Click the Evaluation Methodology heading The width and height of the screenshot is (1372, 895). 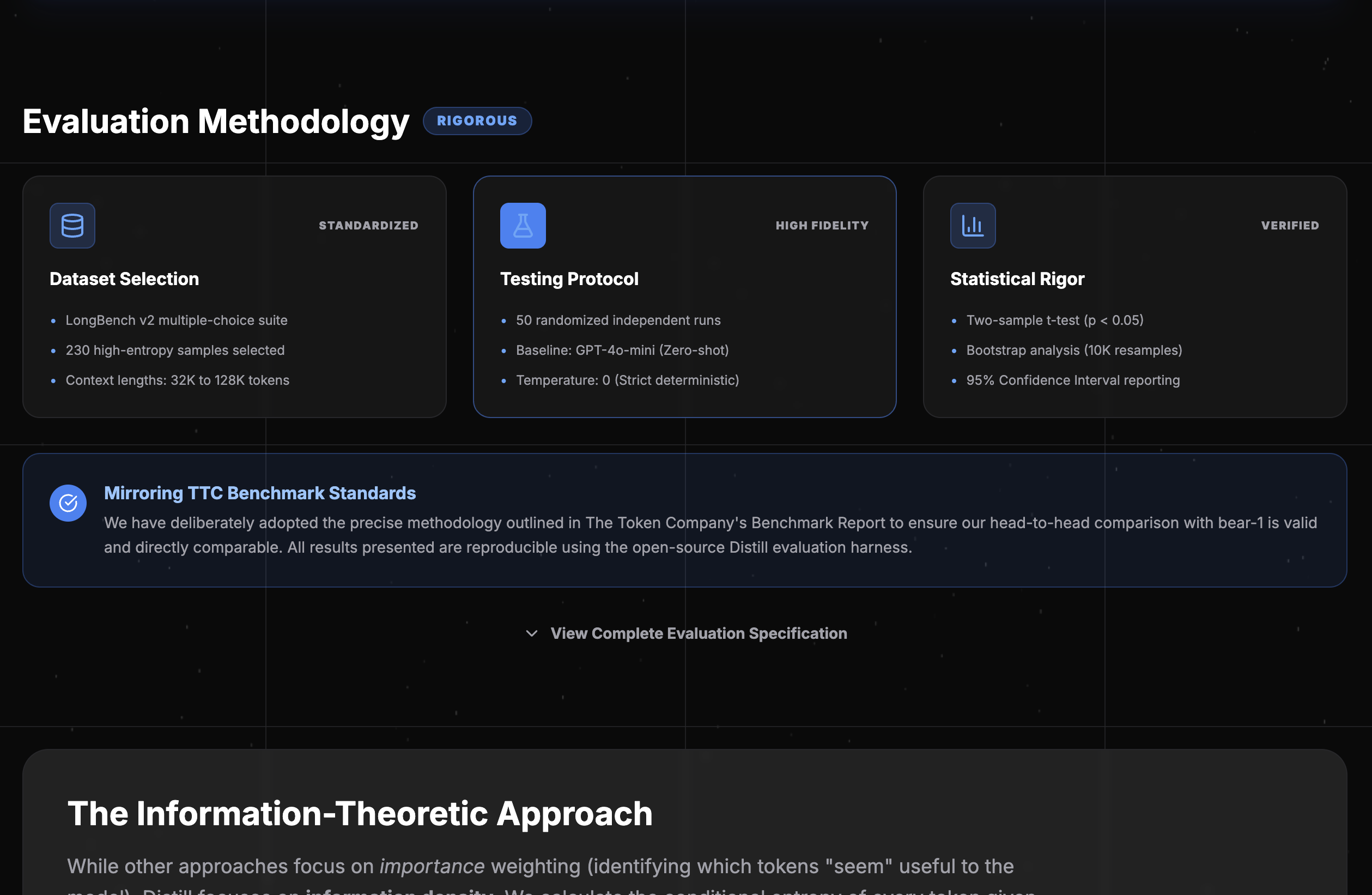[216, 122]
